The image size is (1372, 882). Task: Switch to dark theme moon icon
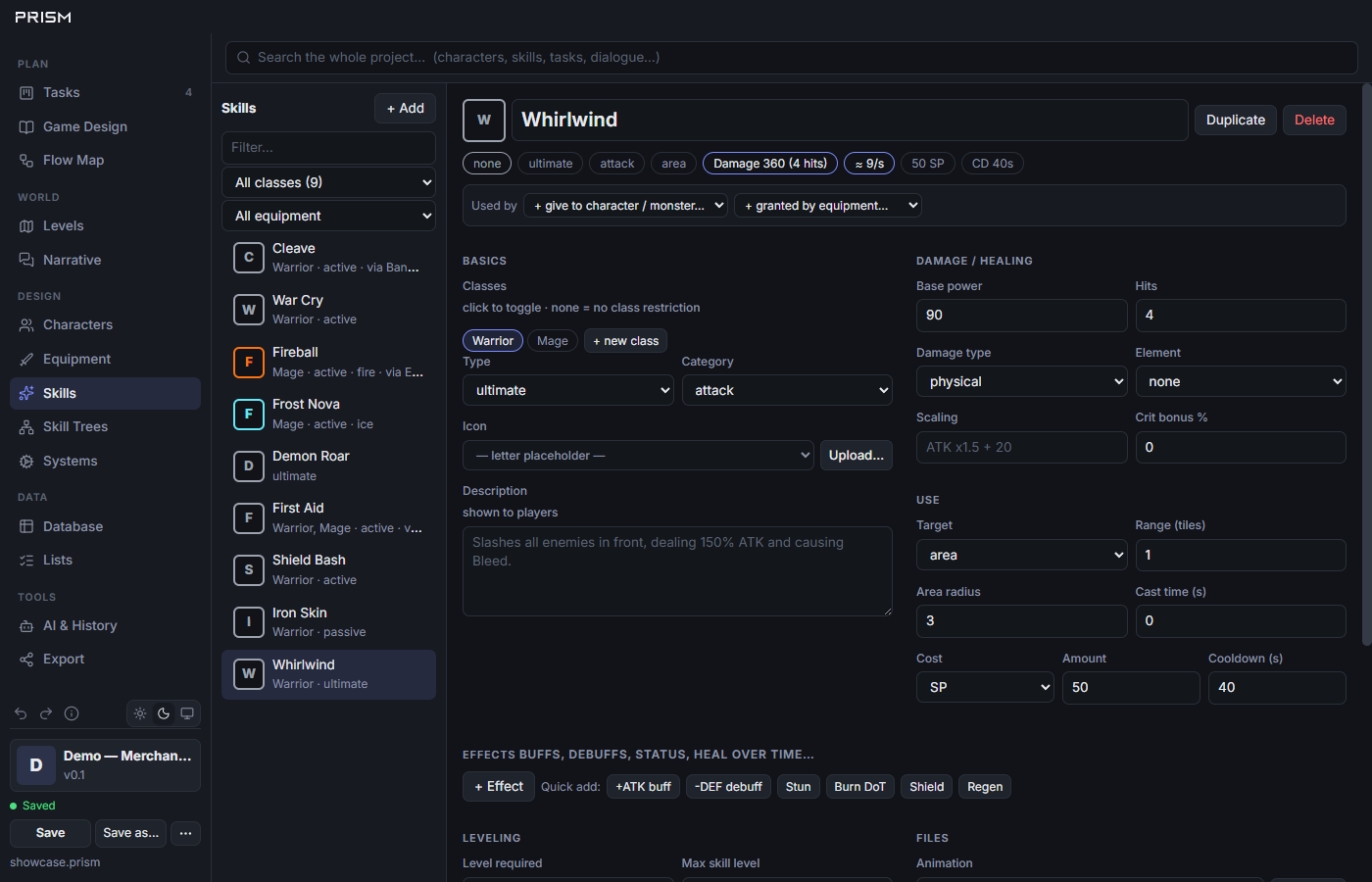(164, 713)
